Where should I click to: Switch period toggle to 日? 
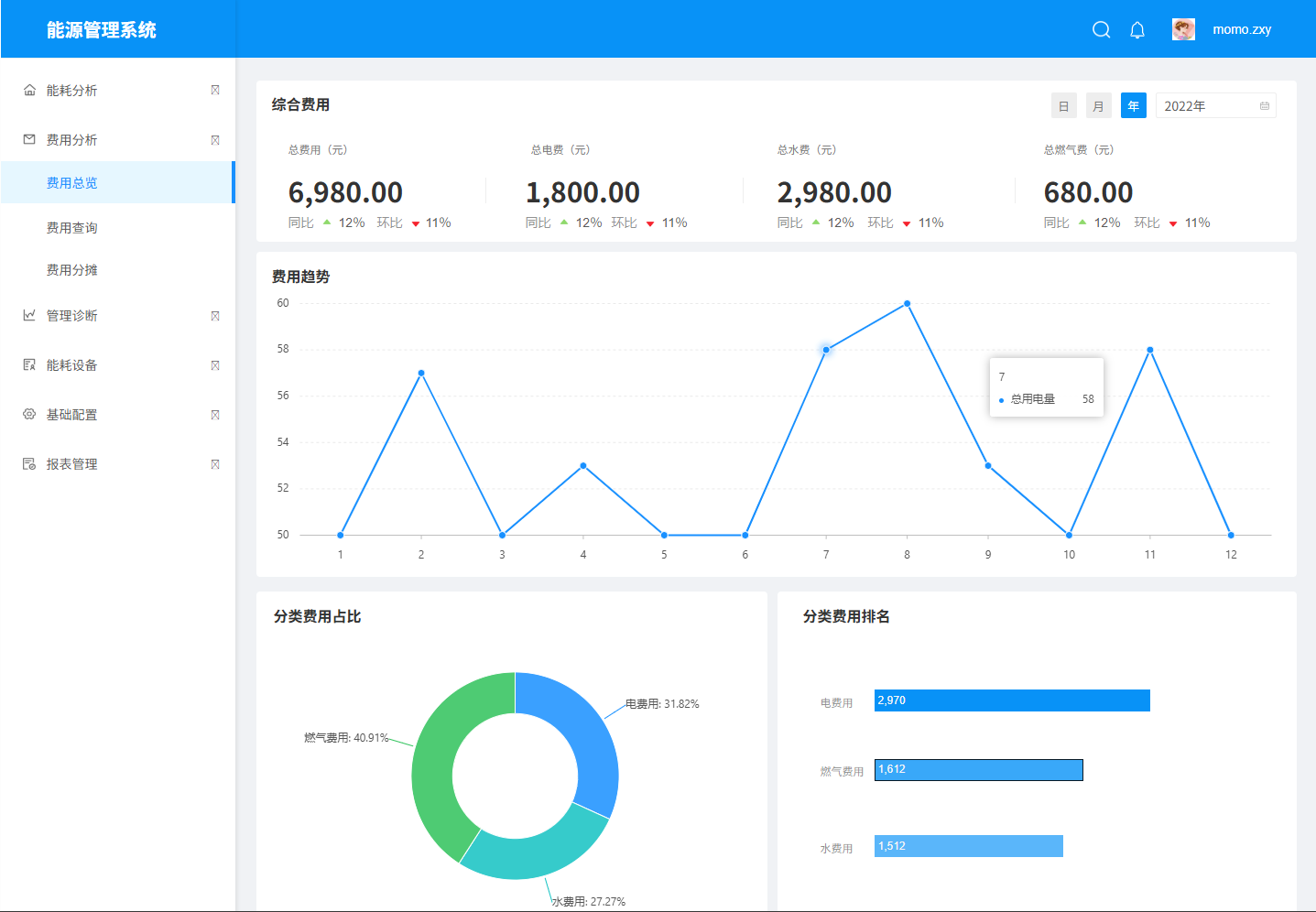1063,106
